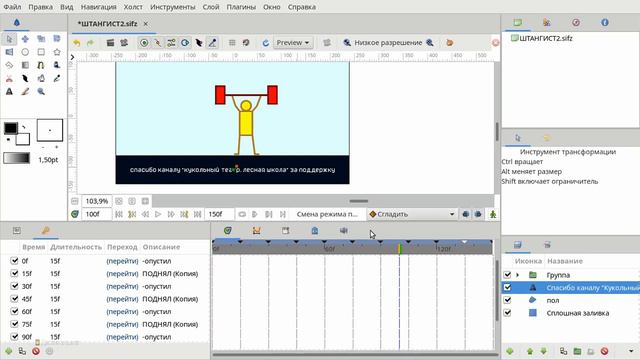
Task: Close the ШТАНГИСТ2.sifz tab
Action: coord(145,24)
